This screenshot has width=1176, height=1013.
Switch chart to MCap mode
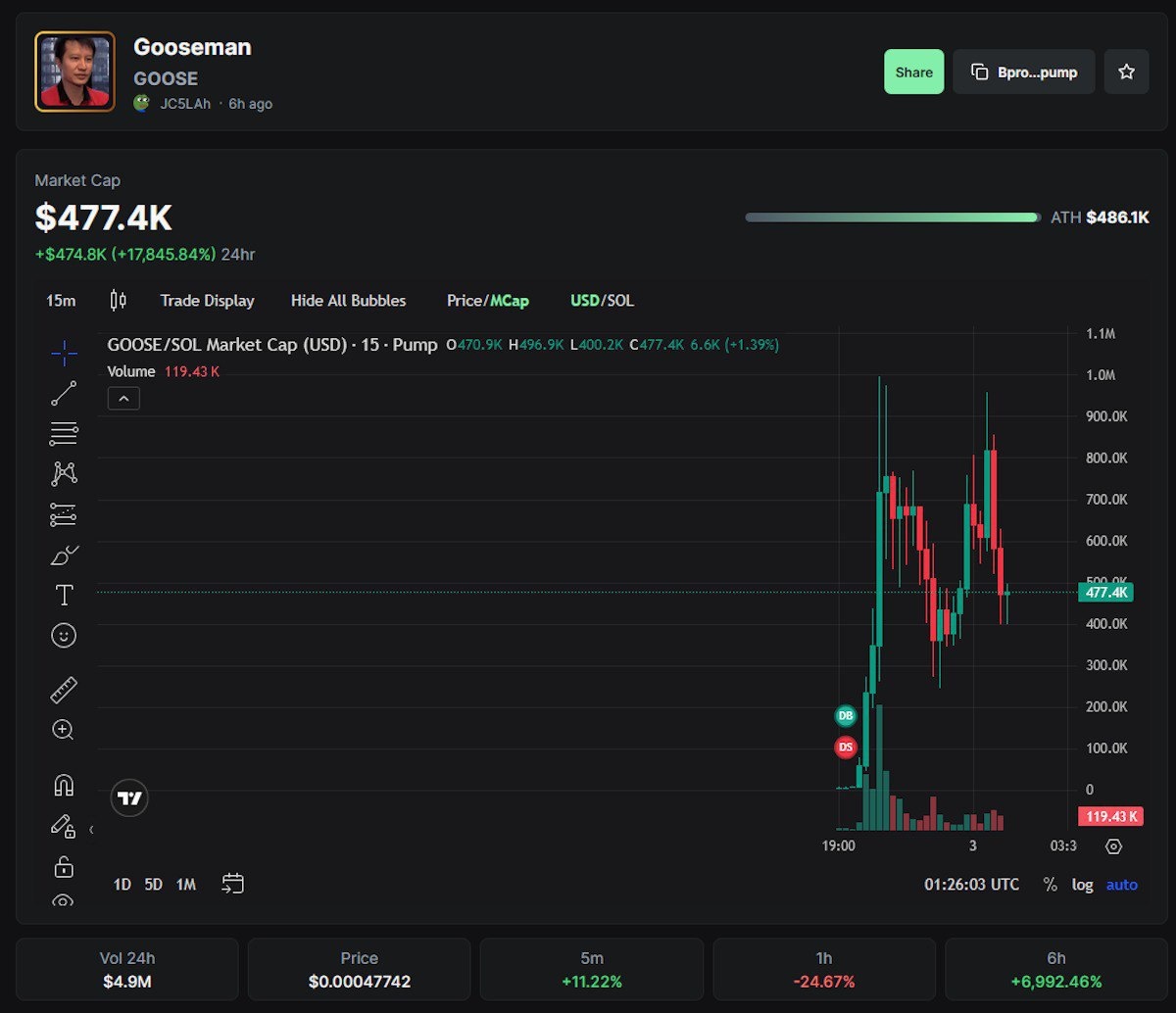coord(510,301)
